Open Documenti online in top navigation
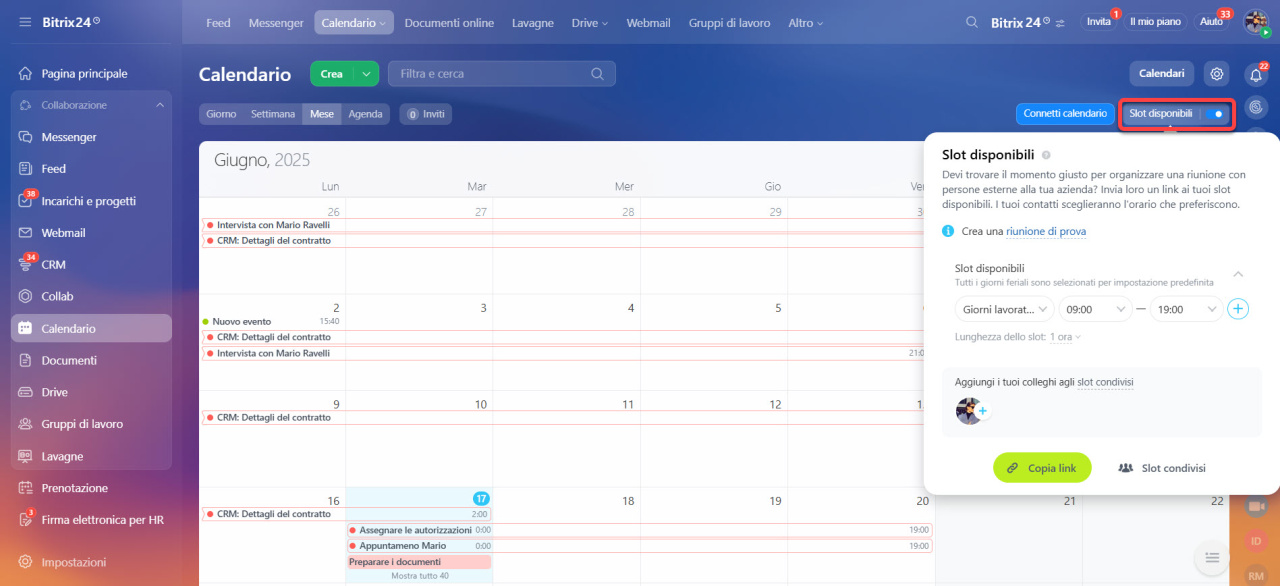The width and height of the screenshot is (1280, 586). (x=449, y=22)
